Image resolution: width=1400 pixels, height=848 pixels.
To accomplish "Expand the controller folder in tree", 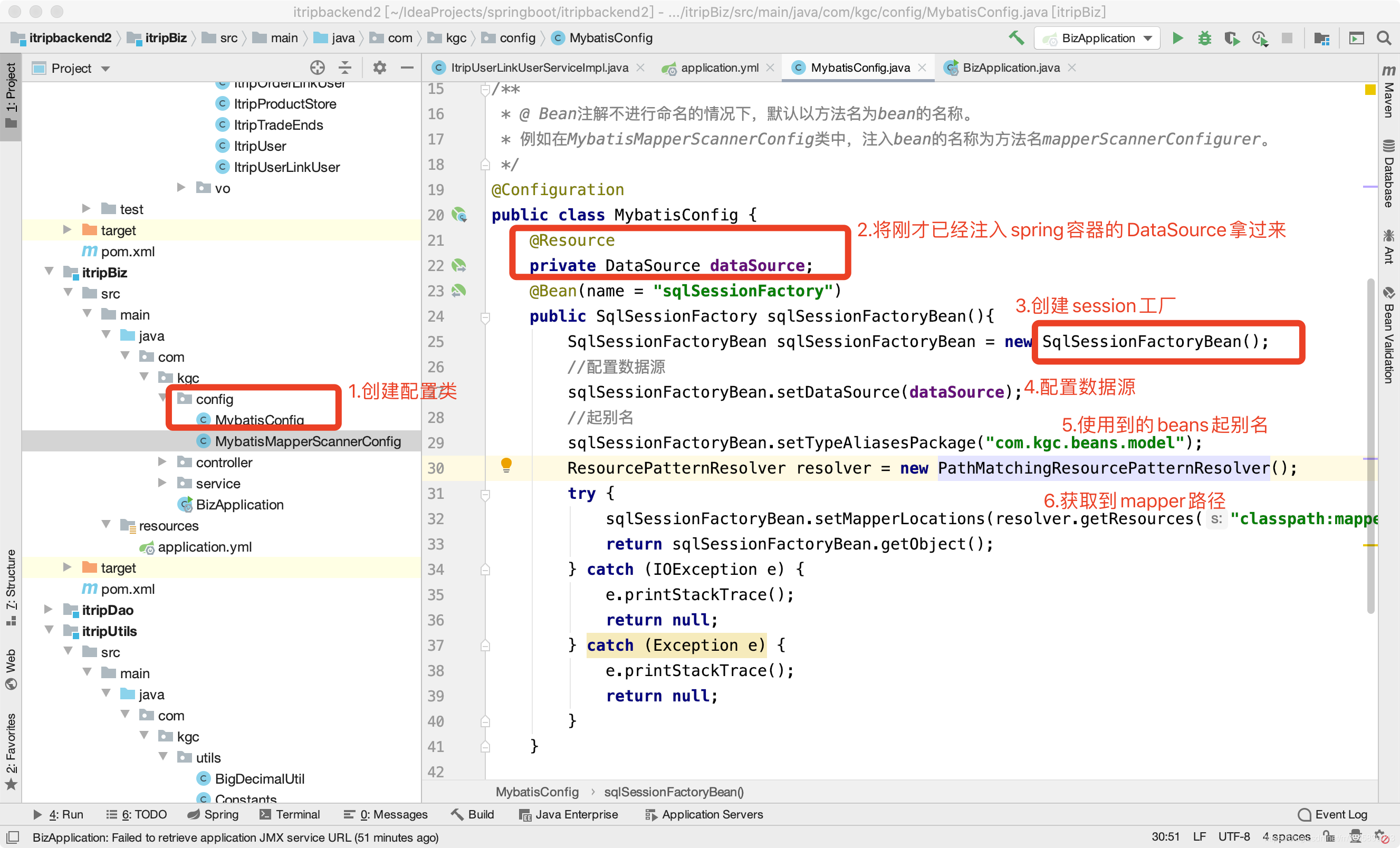I will tap(162, 462).
